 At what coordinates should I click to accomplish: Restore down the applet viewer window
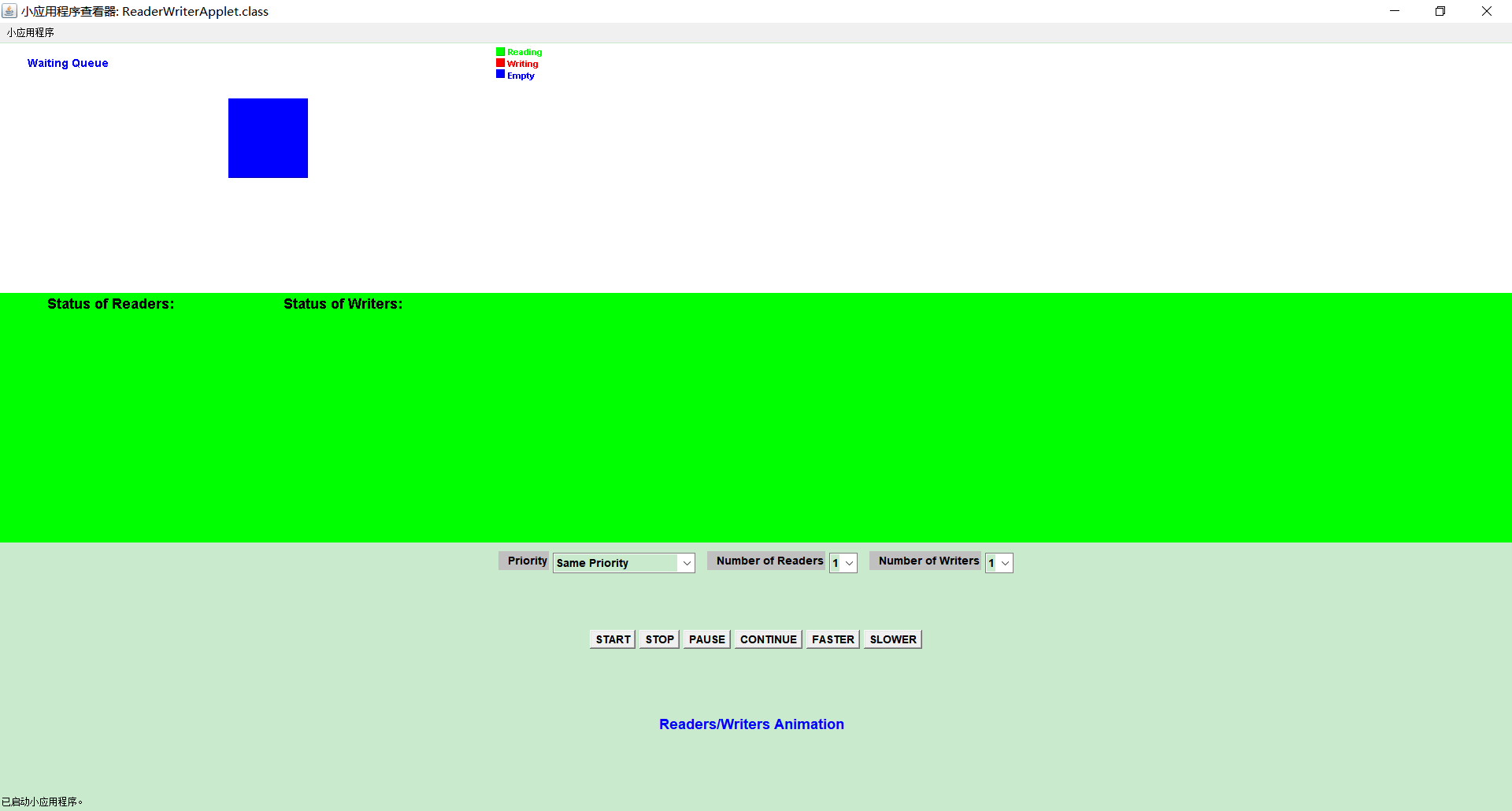1440,11
